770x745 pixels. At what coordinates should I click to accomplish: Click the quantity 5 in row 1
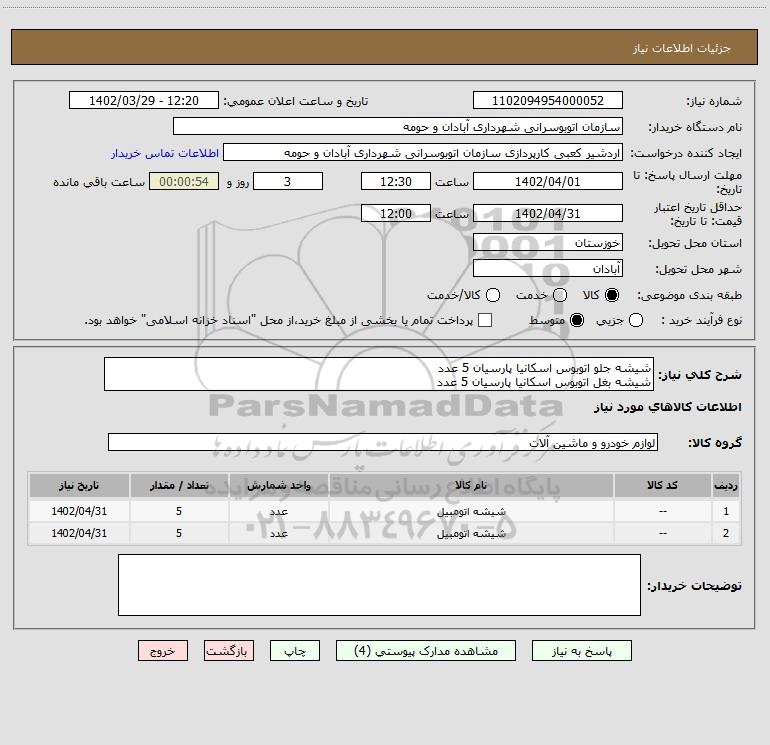click(x=179, y=511)
